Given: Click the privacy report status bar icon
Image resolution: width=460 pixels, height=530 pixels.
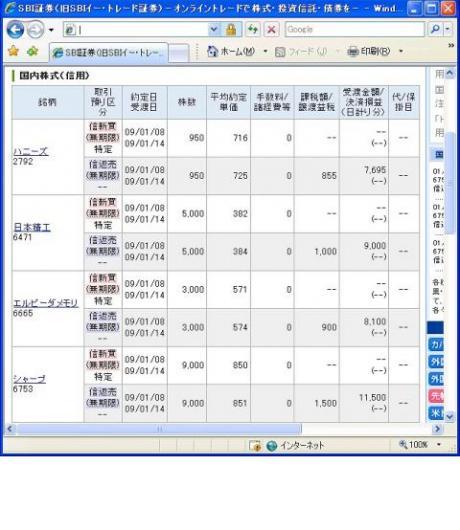Looking at the screenshot, I should [255, 445].
